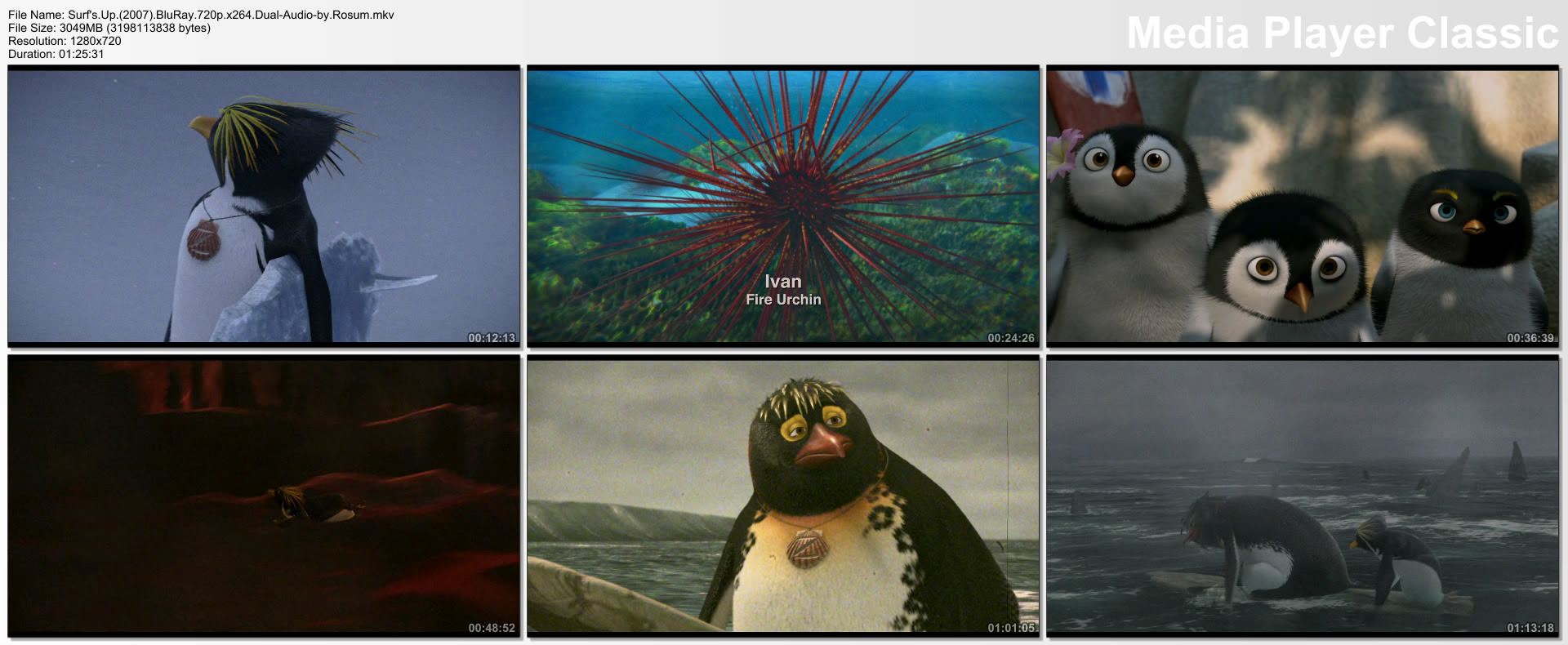Click the 'Ivan' caption text
Viewport: 1568px width, 645px height.
pos(783,282)
